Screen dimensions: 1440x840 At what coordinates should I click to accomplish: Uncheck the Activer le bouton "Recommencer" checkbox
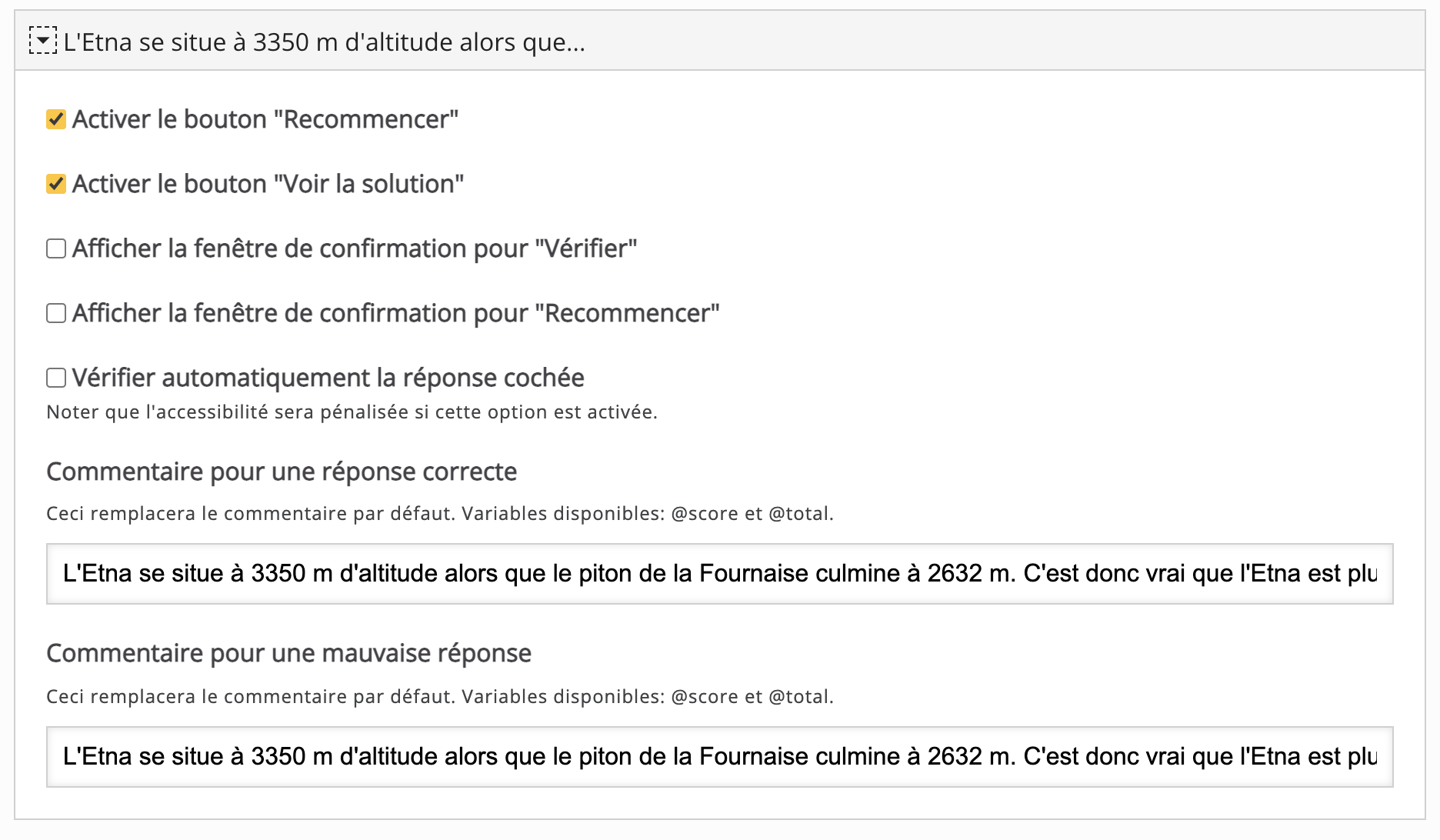click(56, 119)
